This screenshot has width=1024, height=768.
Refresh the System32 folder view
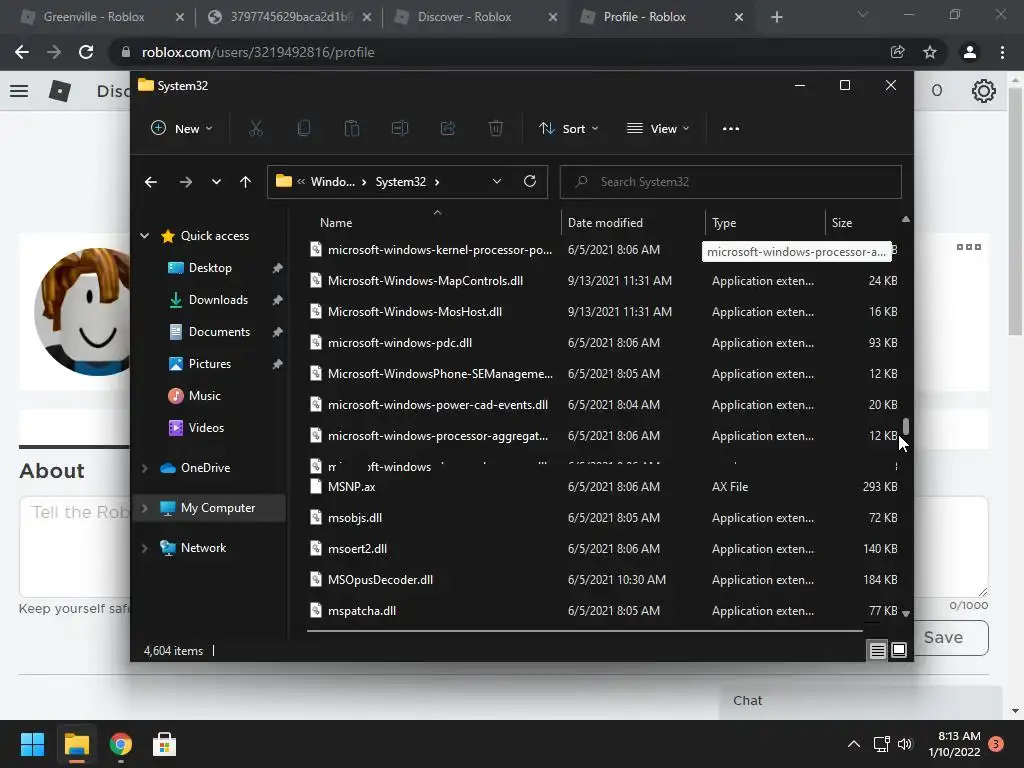click(x=530, y=182)
